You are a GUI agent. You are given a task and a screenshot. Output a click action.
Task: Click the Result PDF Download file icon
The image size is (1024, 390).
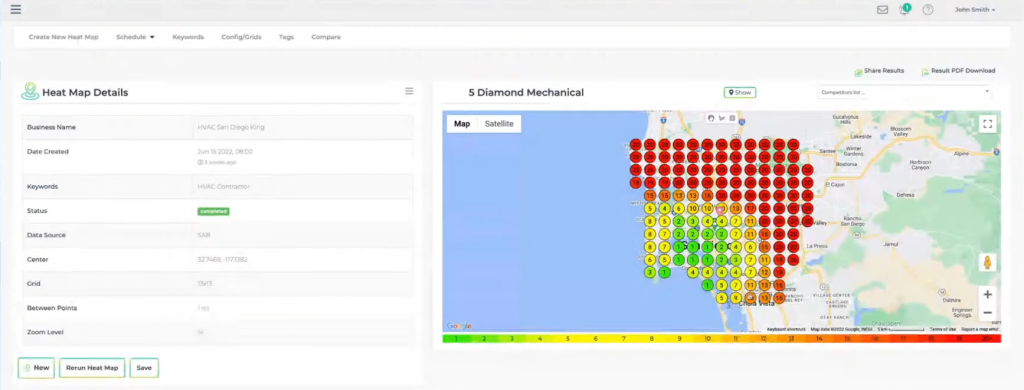pyautogui.click(x=925, y=72)
